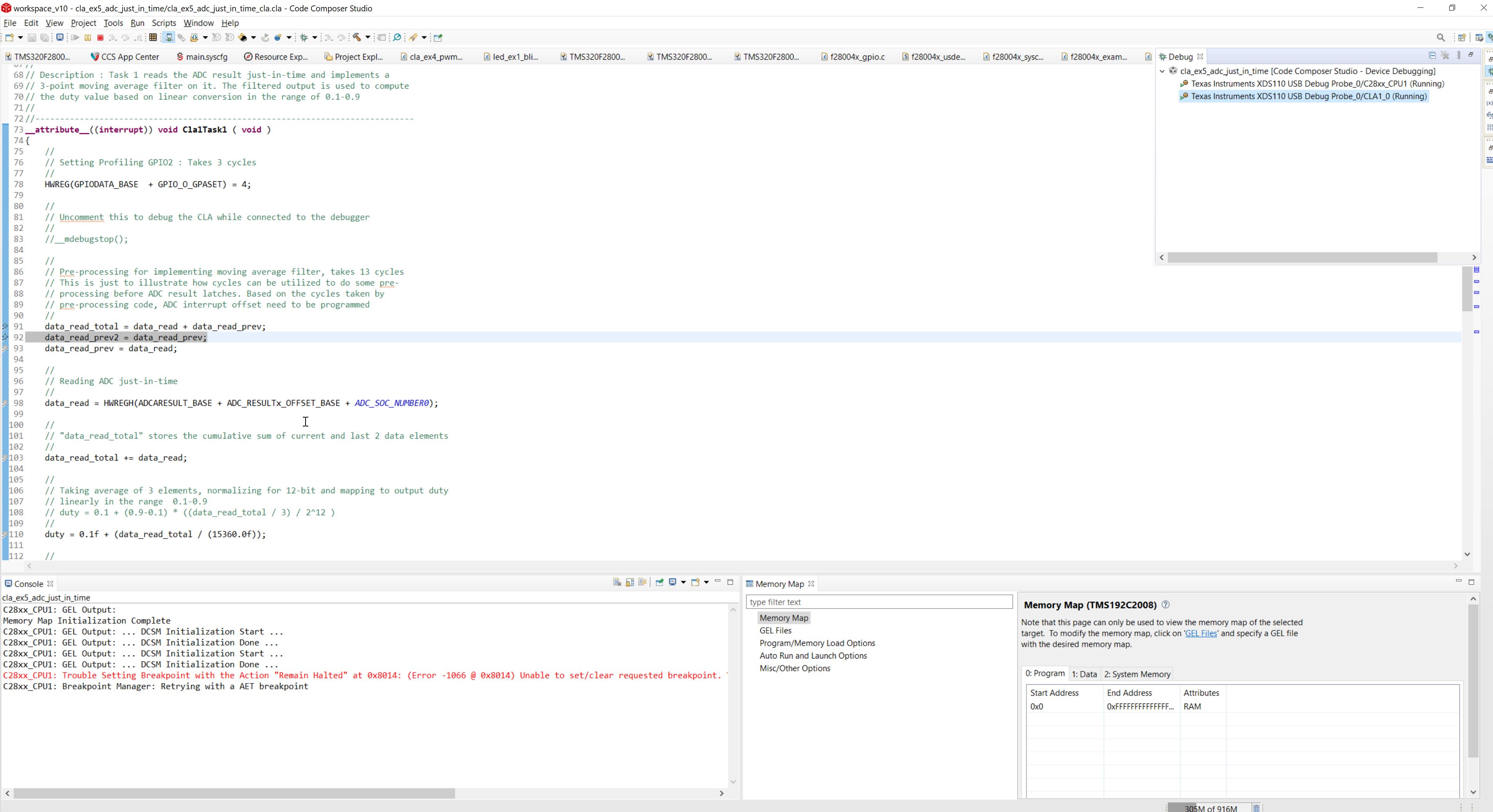Click the green Debug bug toolbar icon
The width and height of the screenshot is (1493, 812).
304,37
